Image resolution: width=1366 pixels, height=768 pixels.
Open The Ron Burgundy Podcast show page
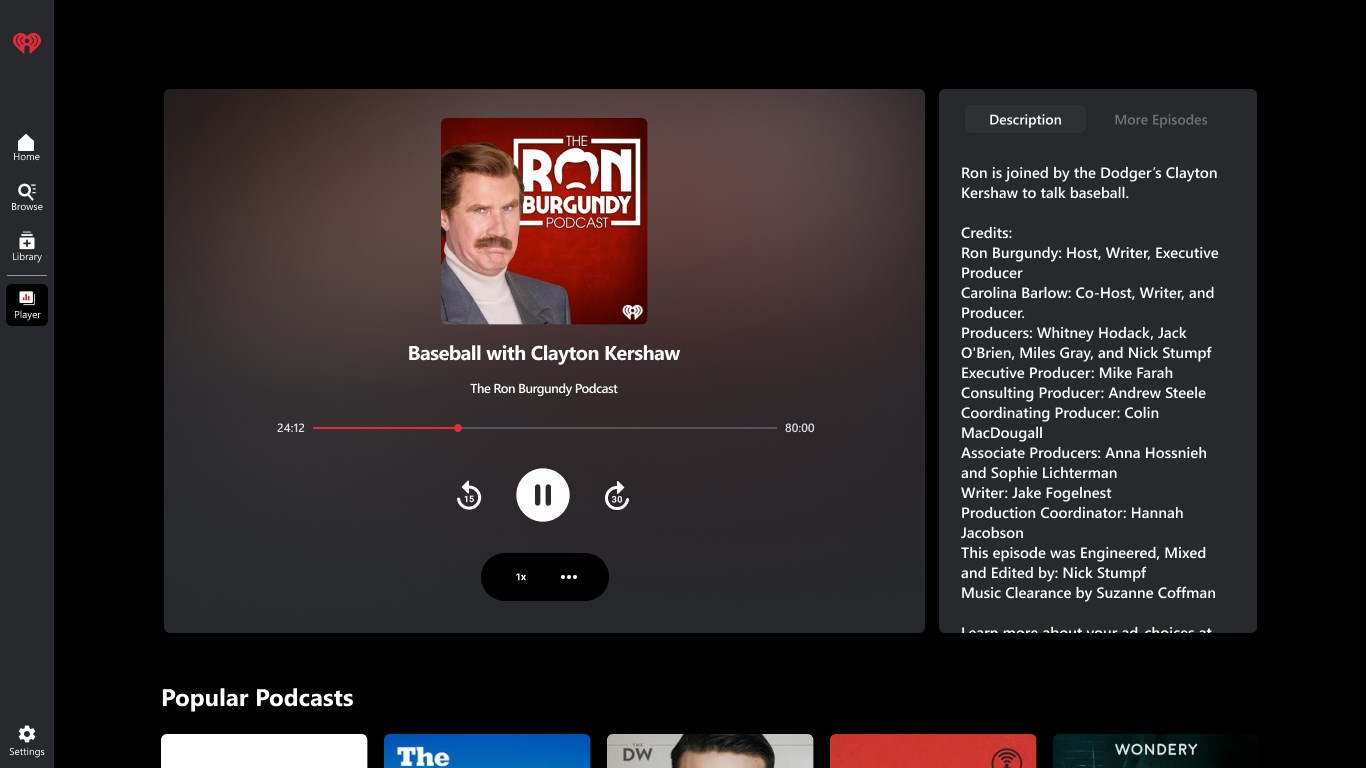543,388
